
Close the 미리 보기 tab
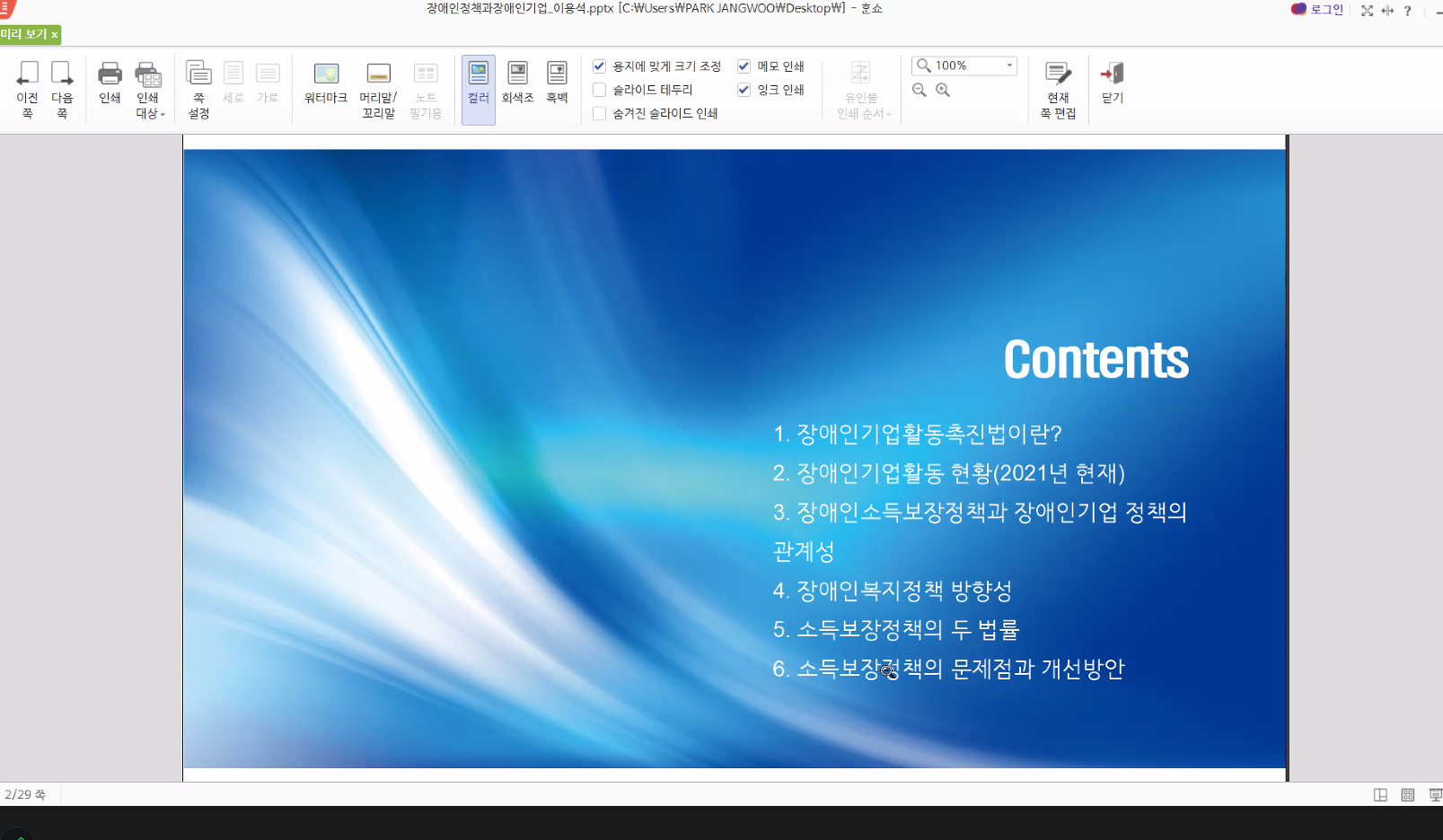[55, 35]
